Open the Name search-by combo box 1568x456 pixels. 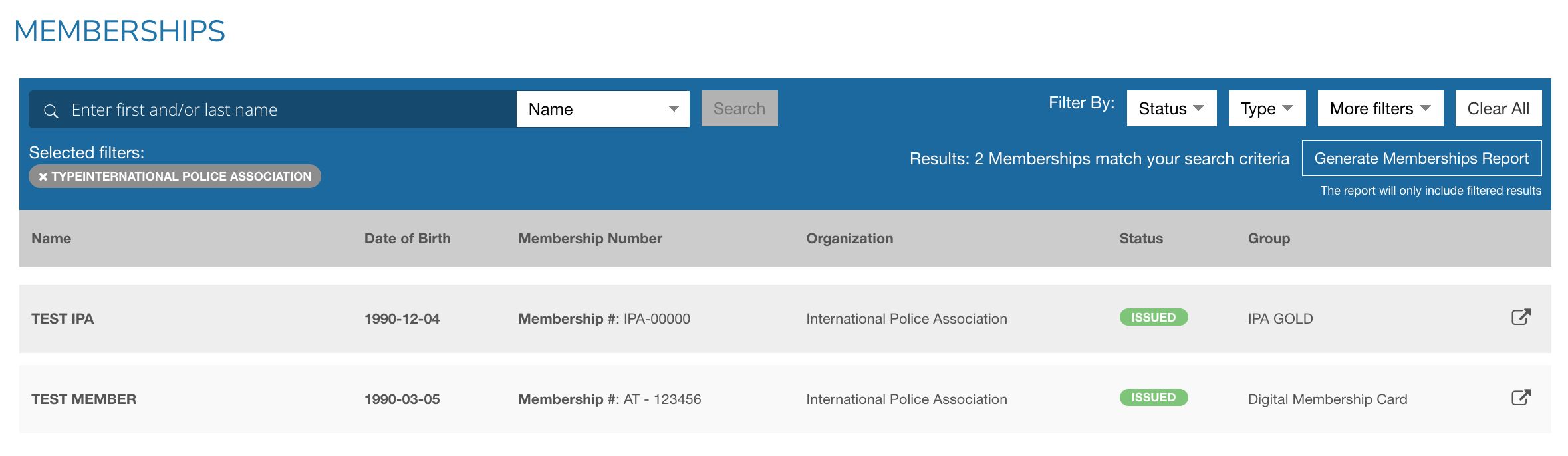coord(602,109)
